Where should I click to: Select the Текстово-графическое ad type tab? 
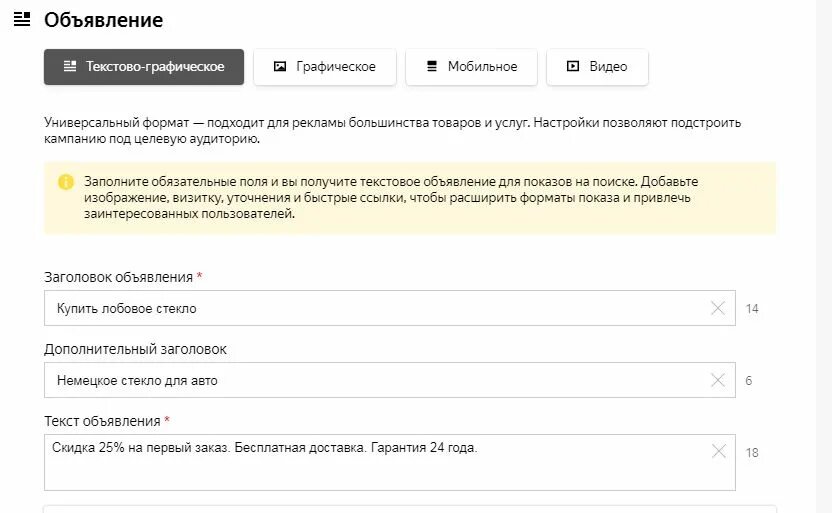(144, 67)
